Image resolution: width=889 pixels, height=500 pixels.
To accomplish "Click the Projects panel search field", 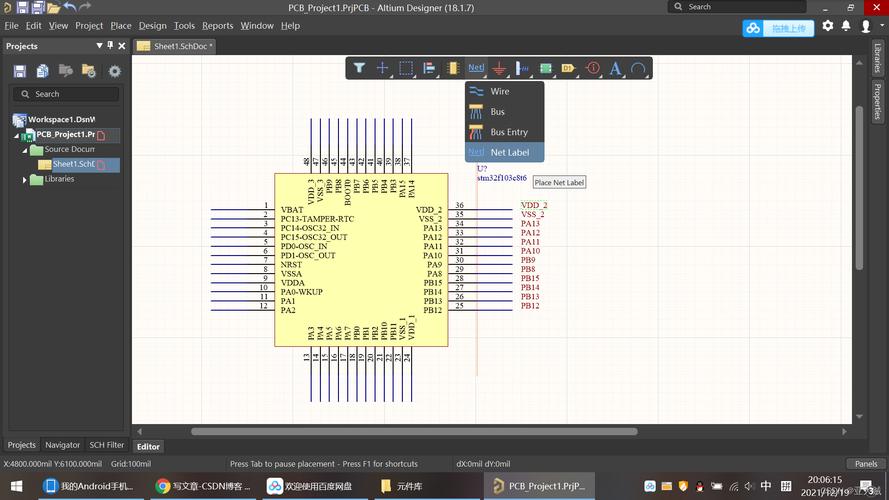I will tap(65, 94).
